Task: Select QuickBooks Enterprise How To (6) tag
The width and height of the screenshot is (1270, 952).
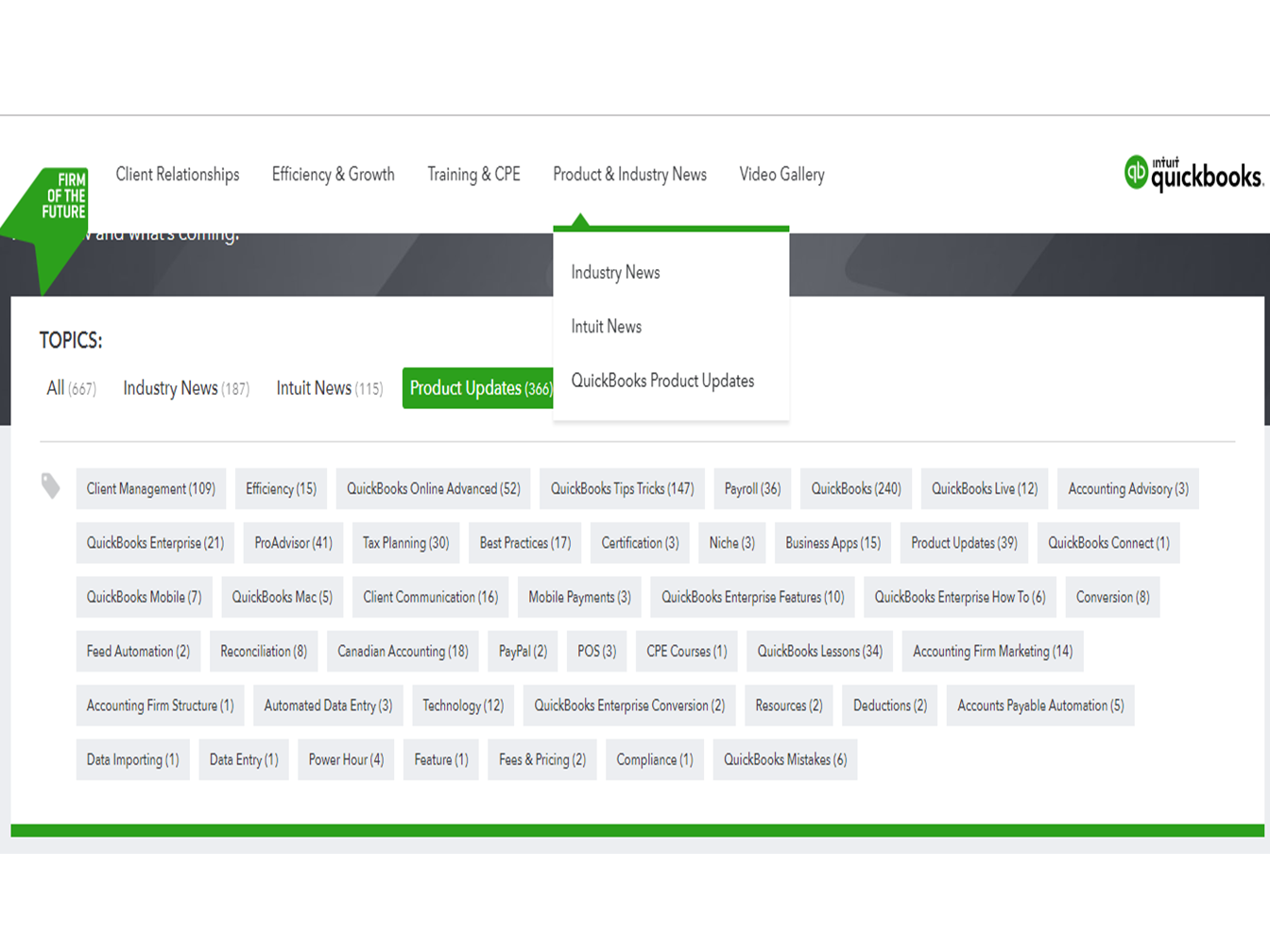Action: pyautogui.click(x=960, y=597)
